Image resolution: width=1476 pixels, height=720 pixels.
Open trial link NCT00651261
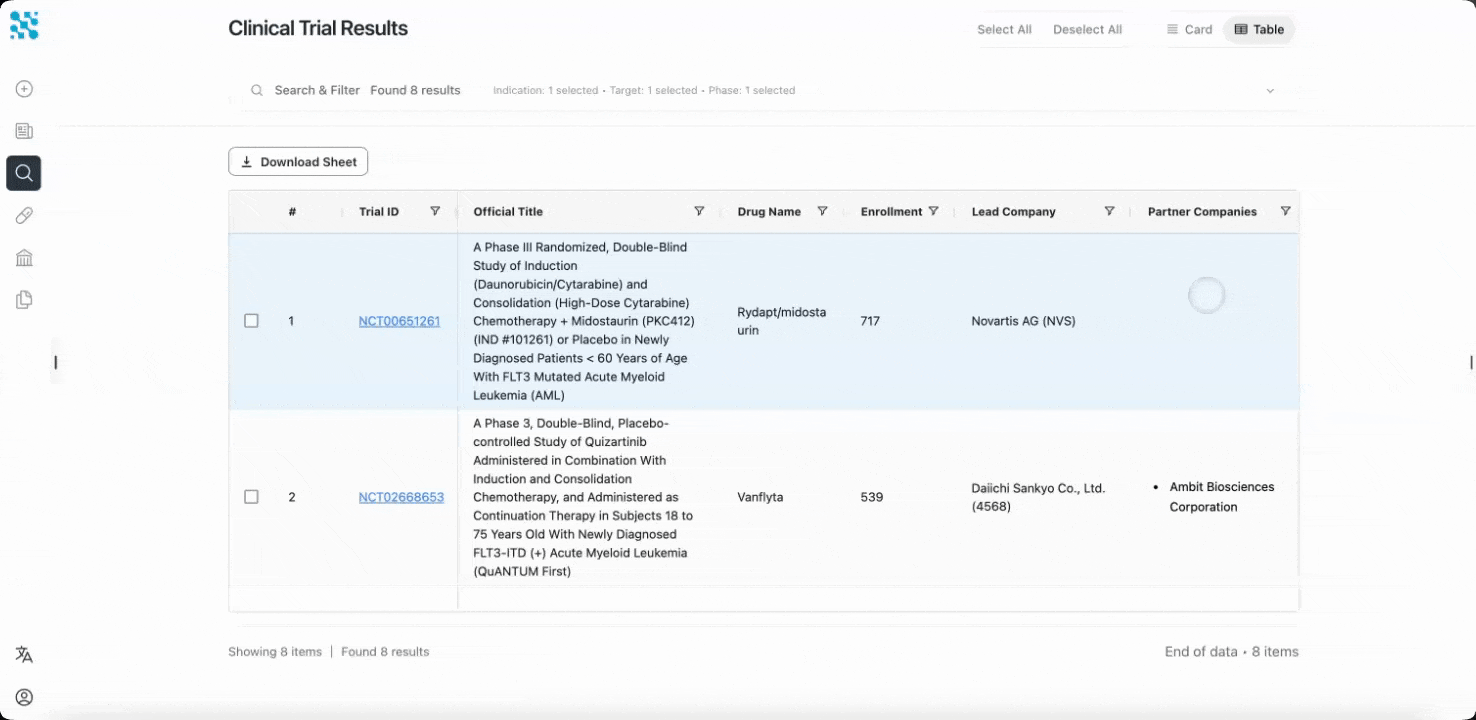tap(399, 321)
